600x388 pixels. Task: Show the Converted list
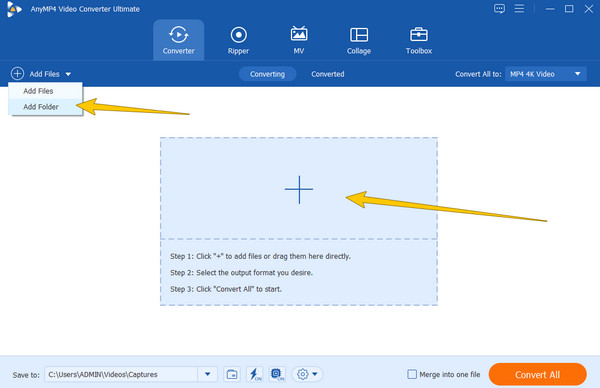coord(328,74)
